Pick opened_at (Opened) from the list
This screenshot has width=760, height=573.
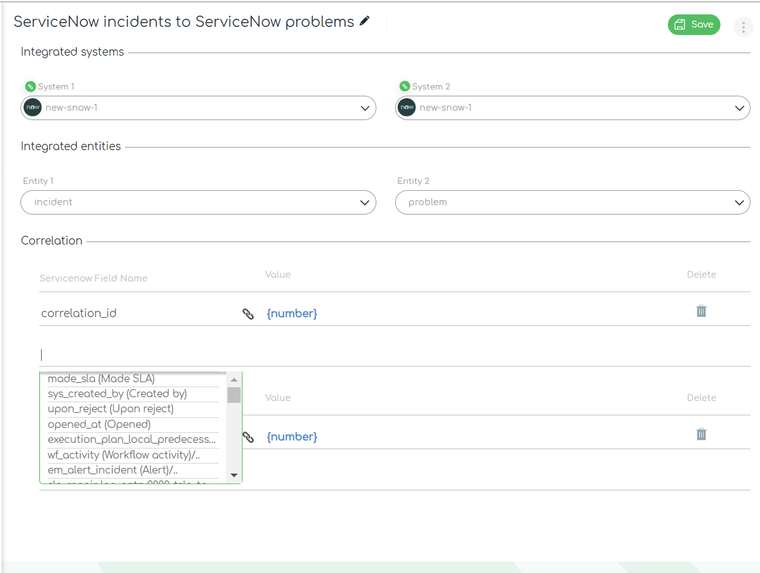click(133, 425)
